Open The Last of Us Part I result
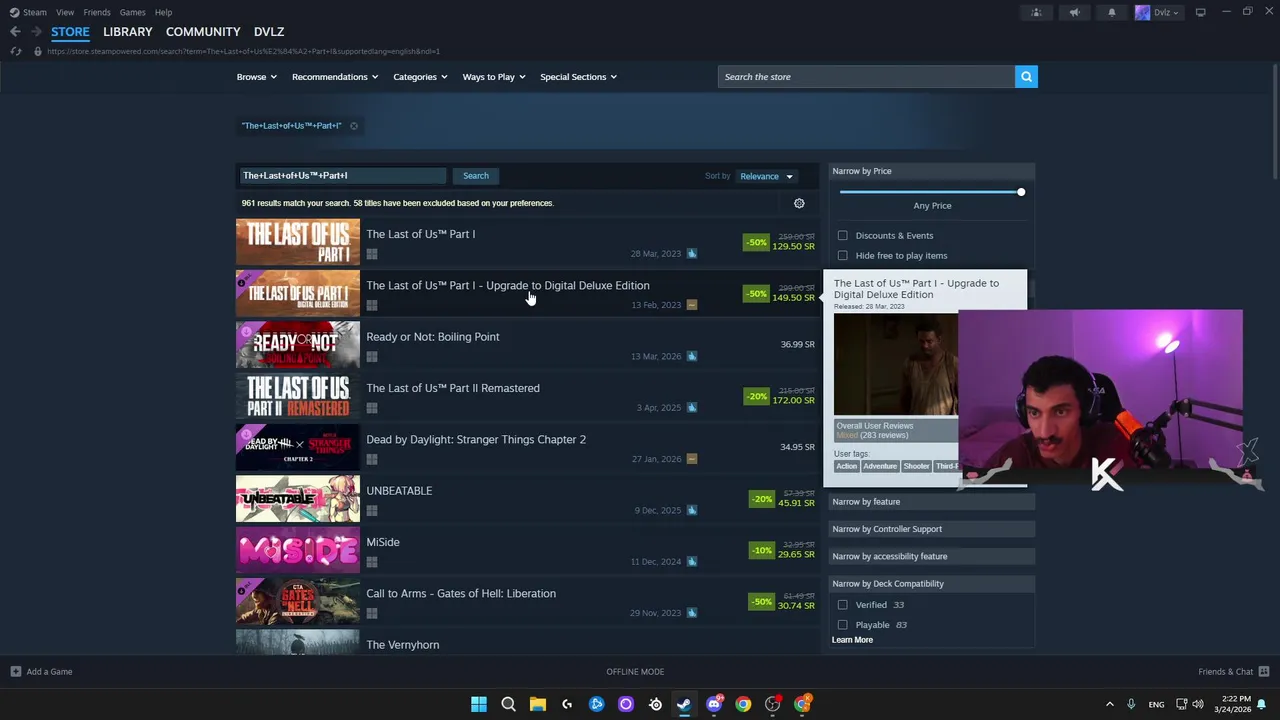 click(x=527, y=242)
